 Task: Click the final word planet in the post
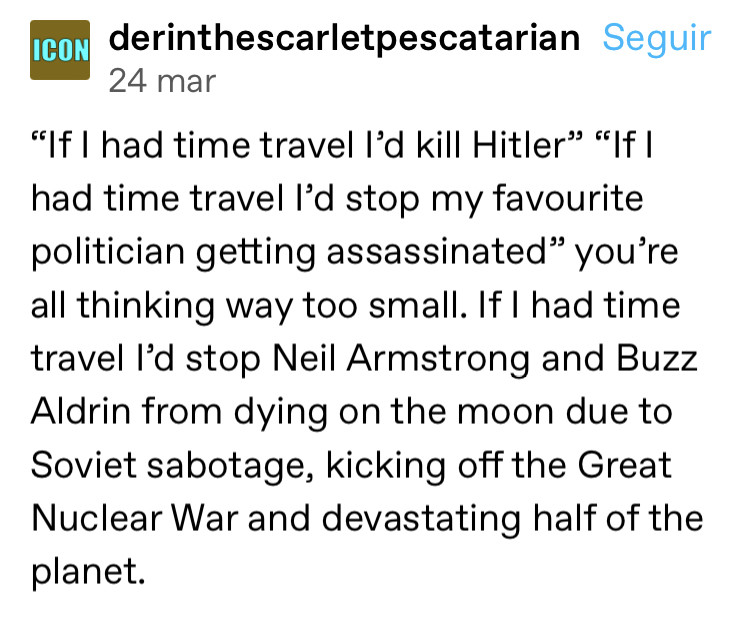[86, 571]
